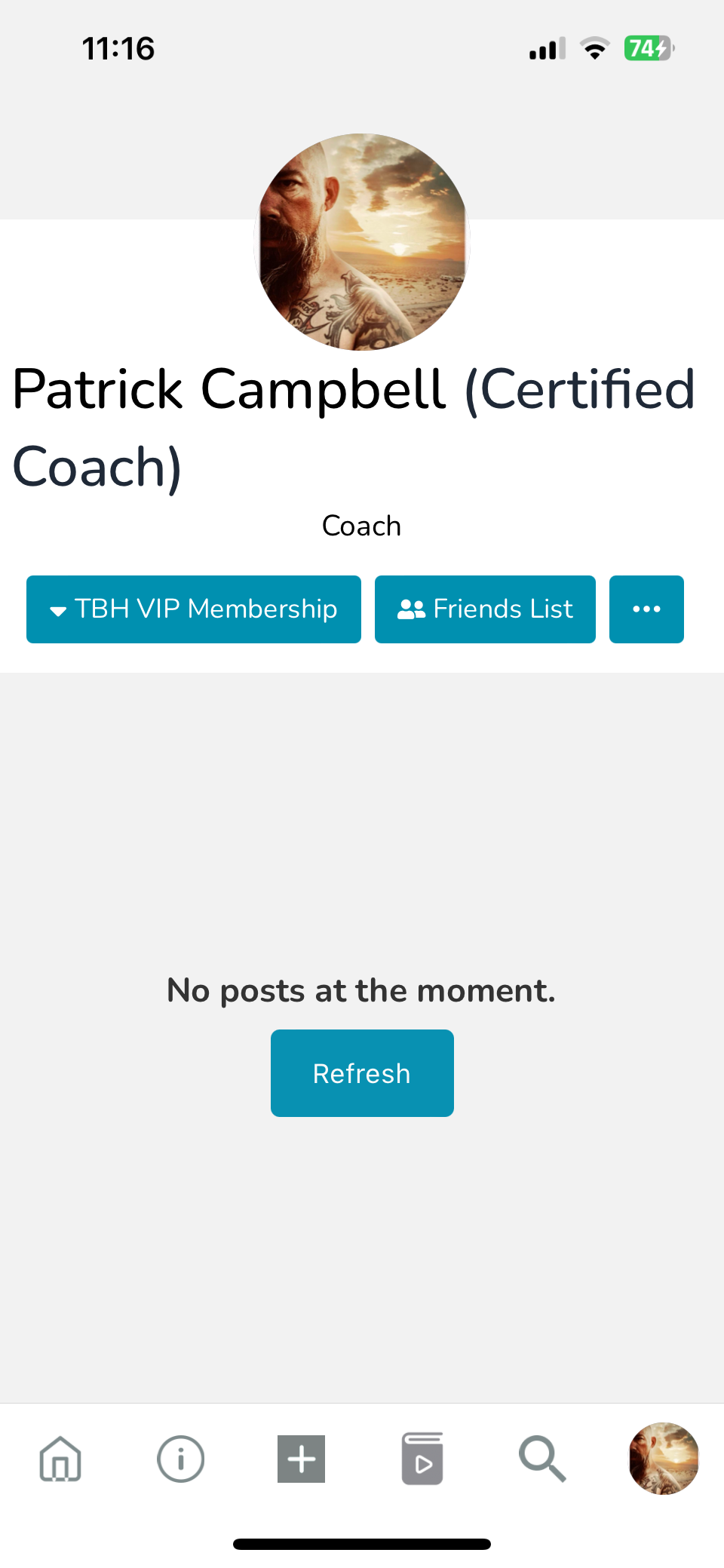Tap the plus icon to create post
Screen dimensions: 724x1568
pyautogui.click(x=302, y=1459)
